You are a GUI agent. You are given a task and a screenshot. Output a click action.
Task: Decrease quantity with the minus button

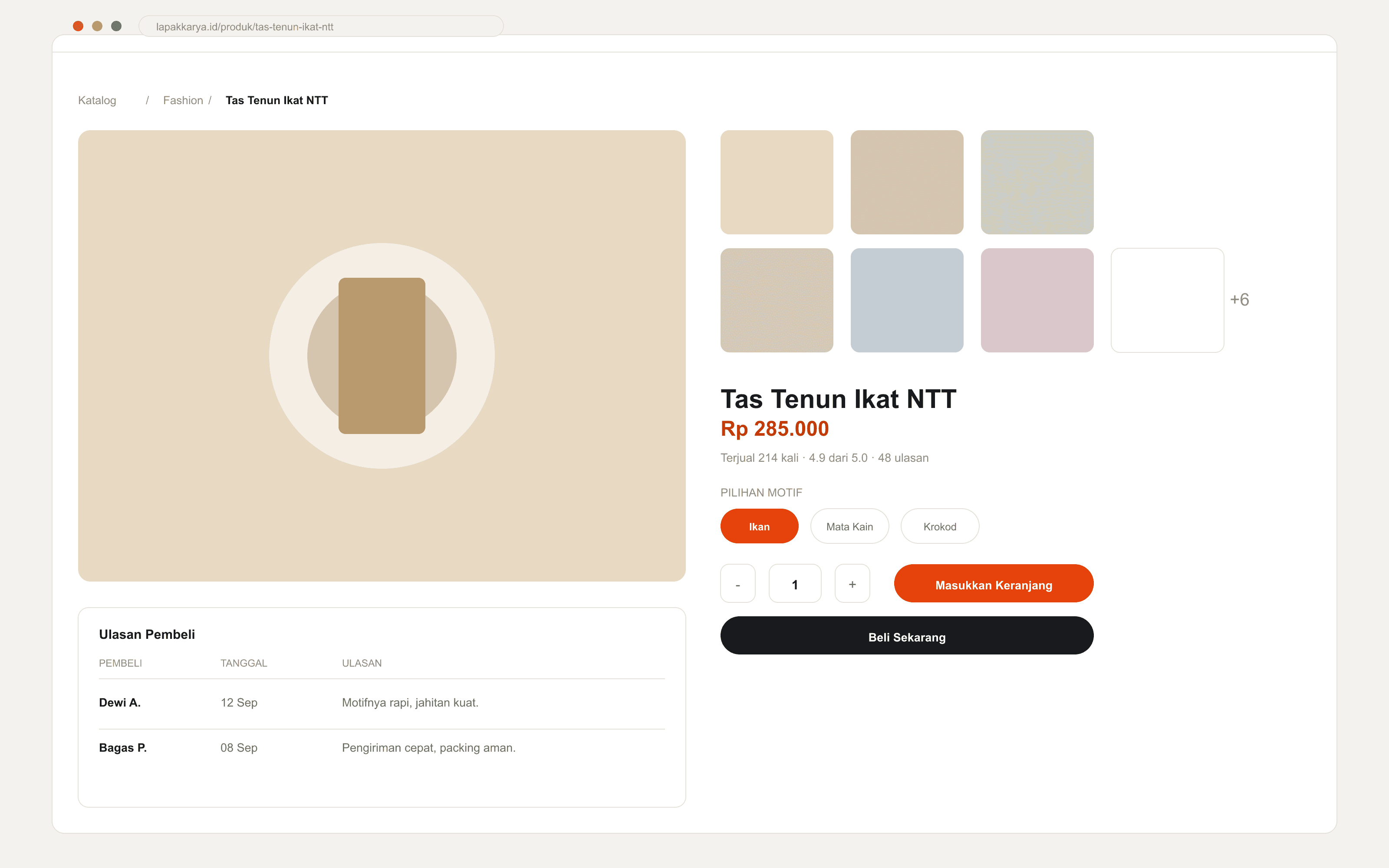click(x=737, y=583)
